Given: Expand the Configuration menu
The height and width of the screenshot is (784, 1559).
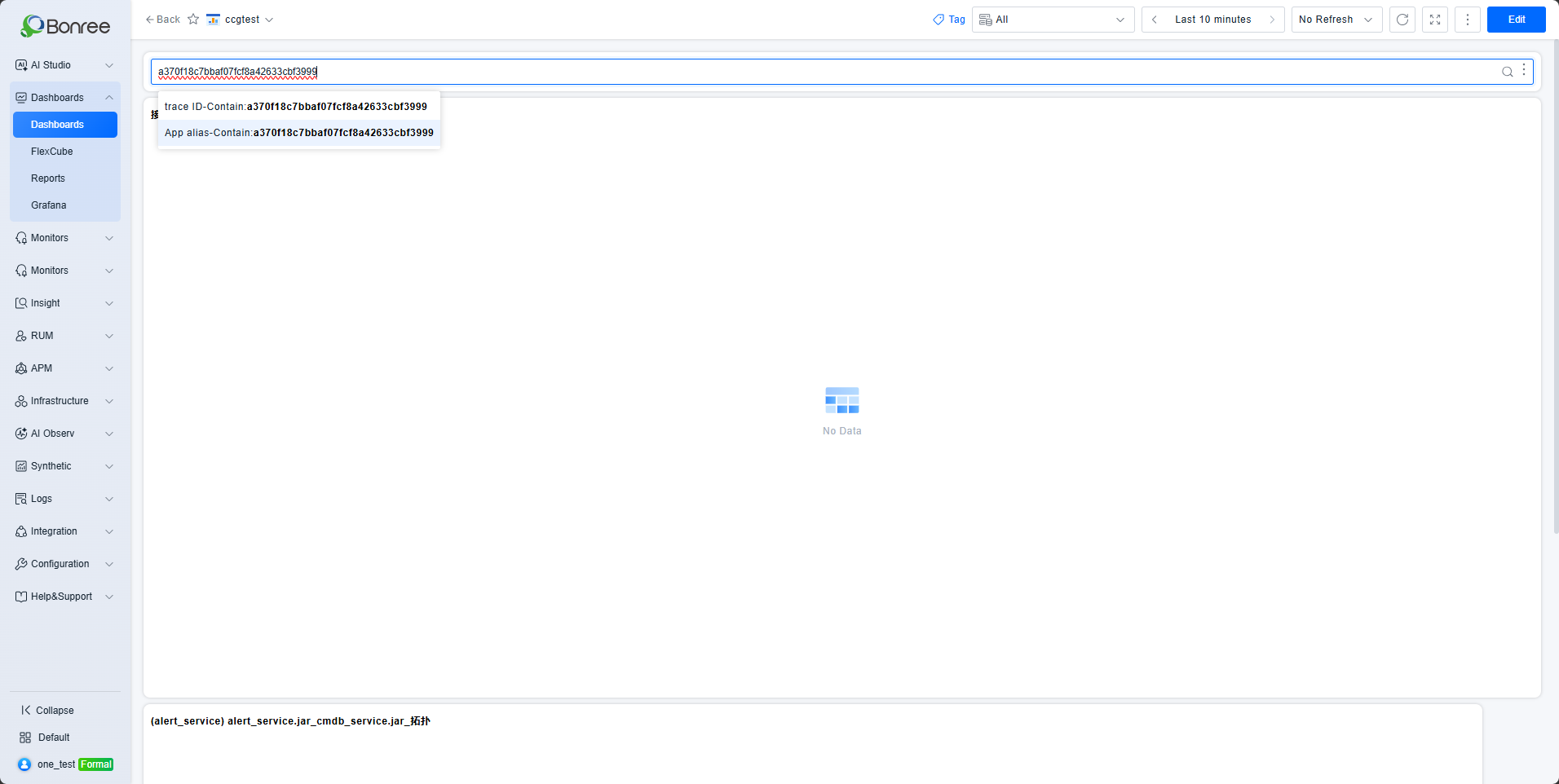Looking at the screenshot, I should coord(65,564).
